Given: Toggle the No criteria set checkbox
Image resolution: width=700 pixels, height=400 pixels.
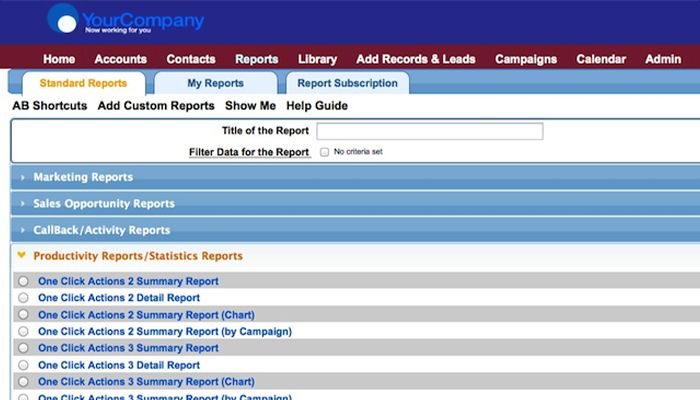Looking at the screenshot, I should pos(325,152).
